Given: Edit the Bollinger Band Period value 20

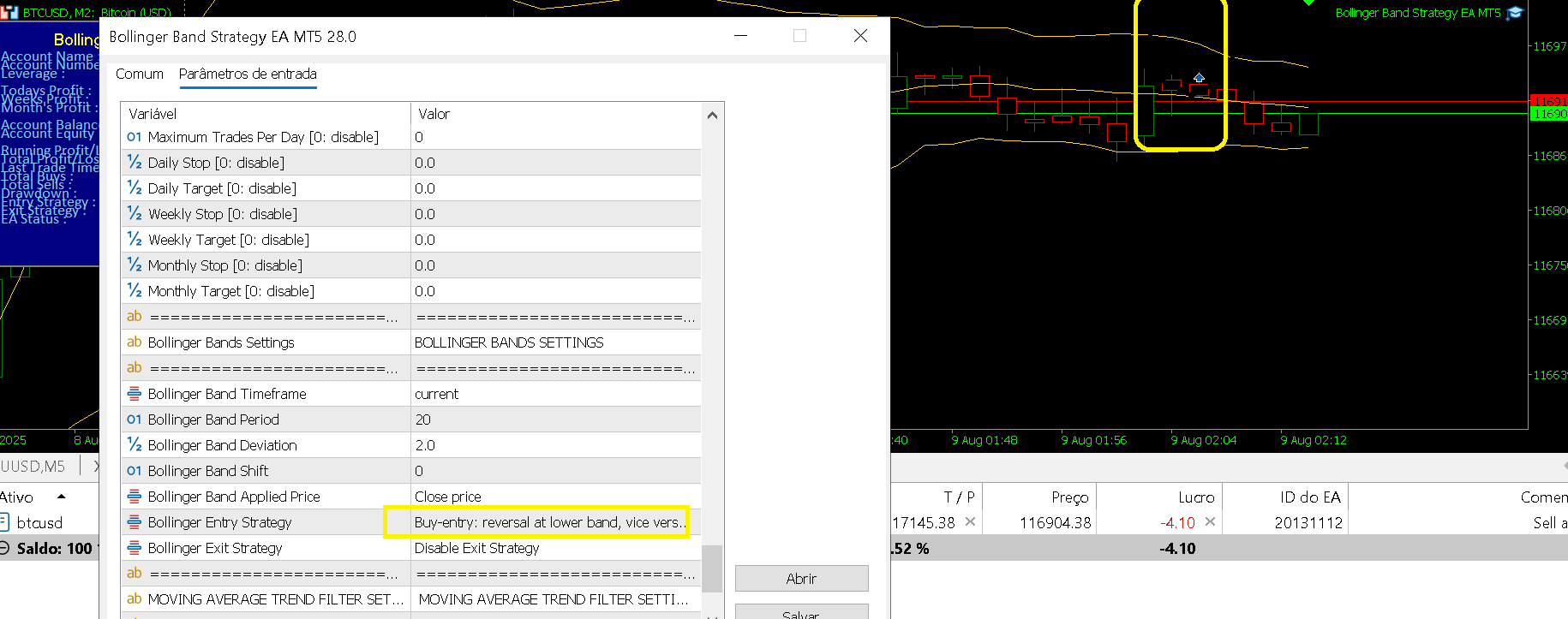Looking at the screenshot, I should coord(556,420).
